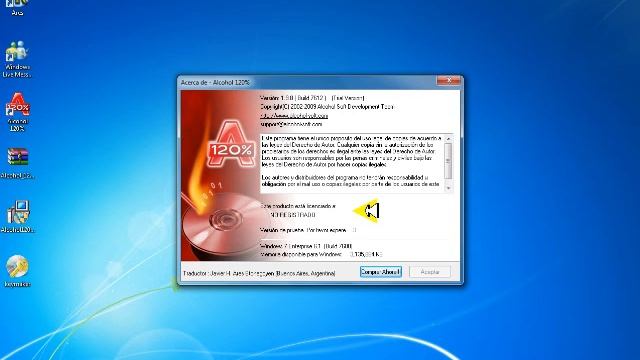640x360 pixels.
Task: Select the Alcohol120 installer setup icon
Action: tap(17, 216)
